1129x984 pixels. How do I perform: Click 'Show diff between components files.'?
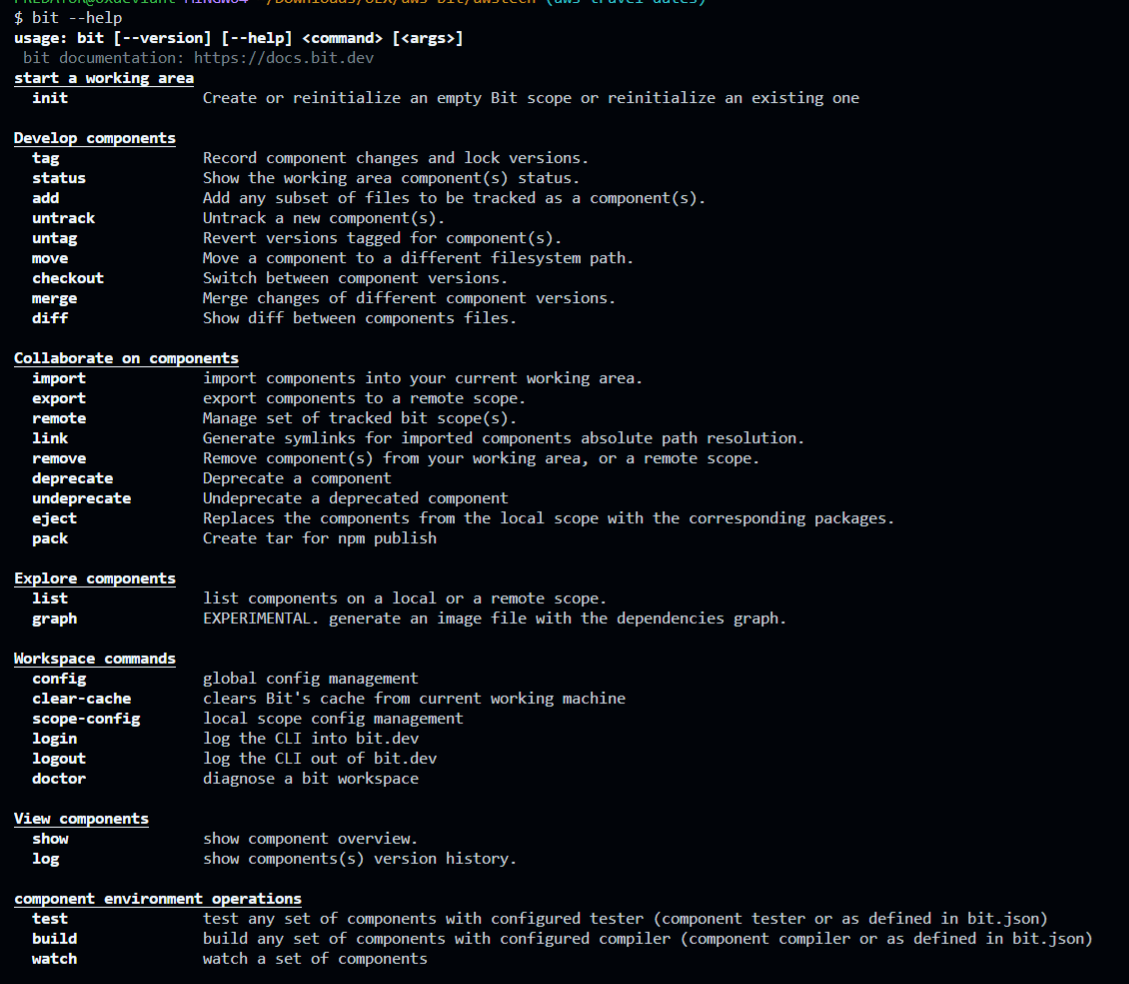(x=359, y=318)
